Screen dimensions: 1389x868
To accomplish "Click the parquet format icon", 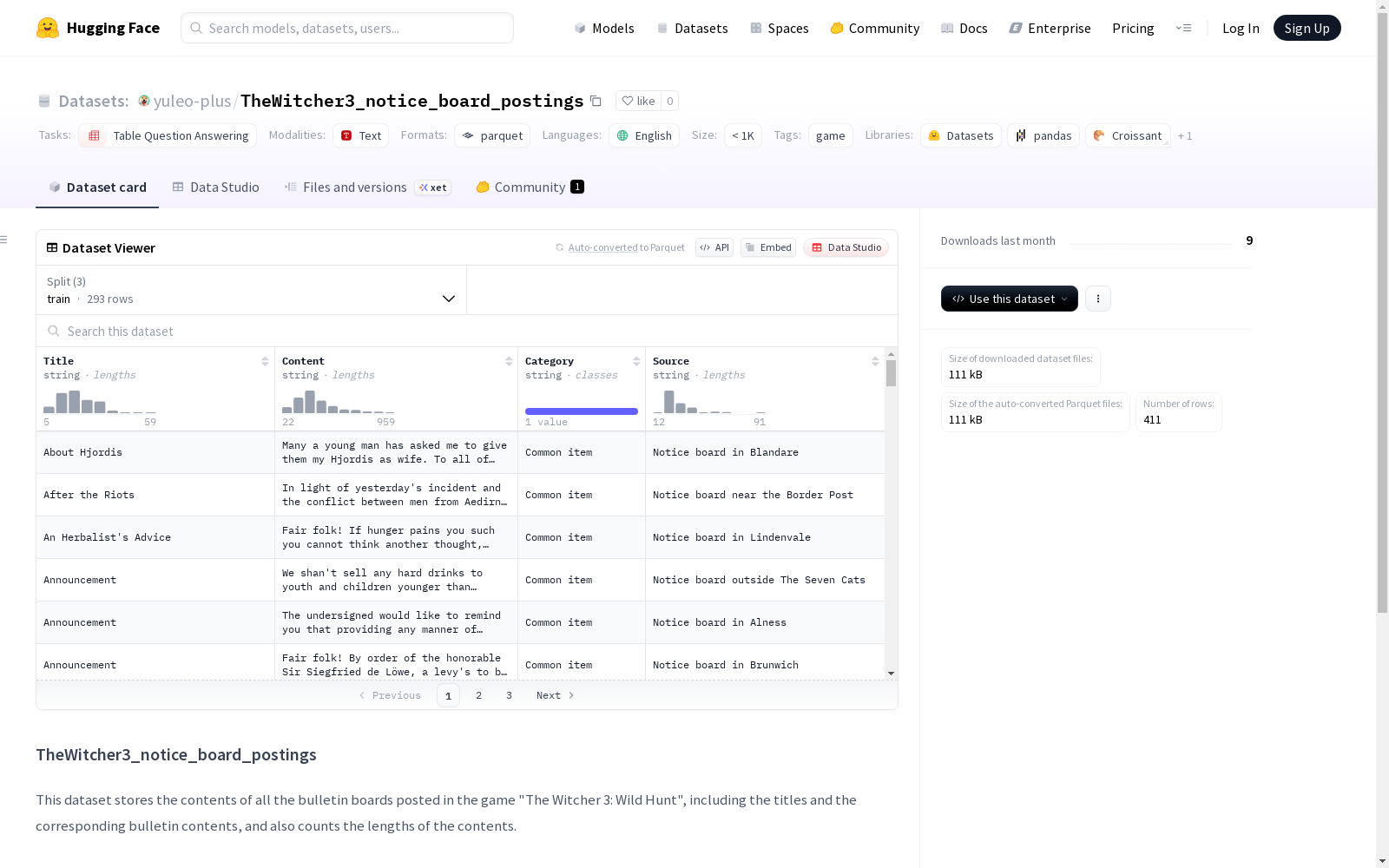I will coord(468,135).
